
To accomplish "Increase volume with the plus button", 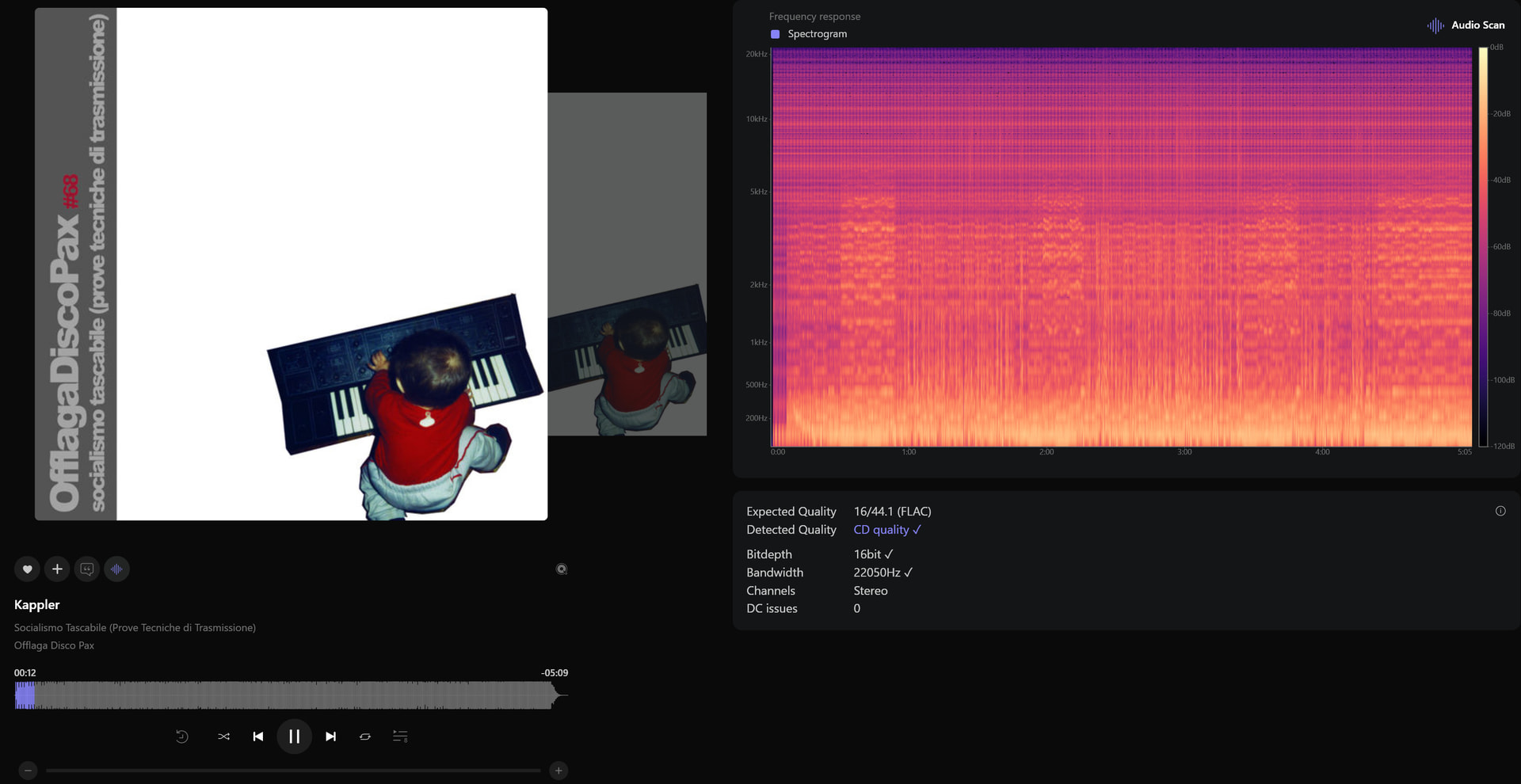I will coord(558,771).
